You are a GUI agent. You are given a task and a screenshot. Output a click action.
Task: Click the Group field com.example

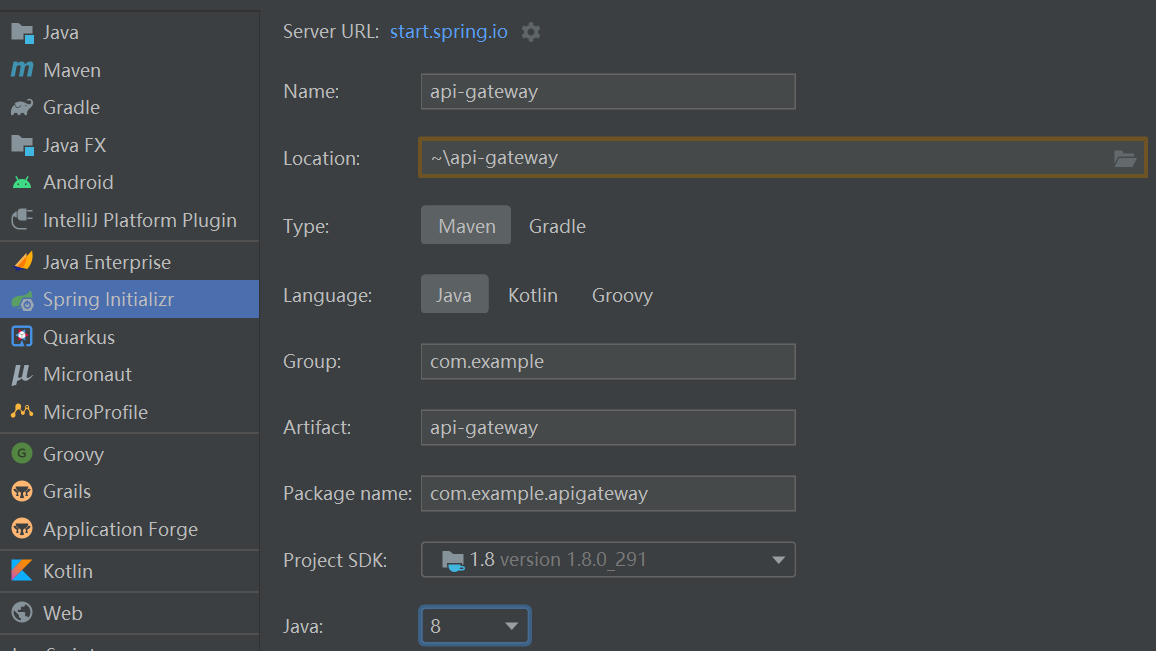[608, 361]
